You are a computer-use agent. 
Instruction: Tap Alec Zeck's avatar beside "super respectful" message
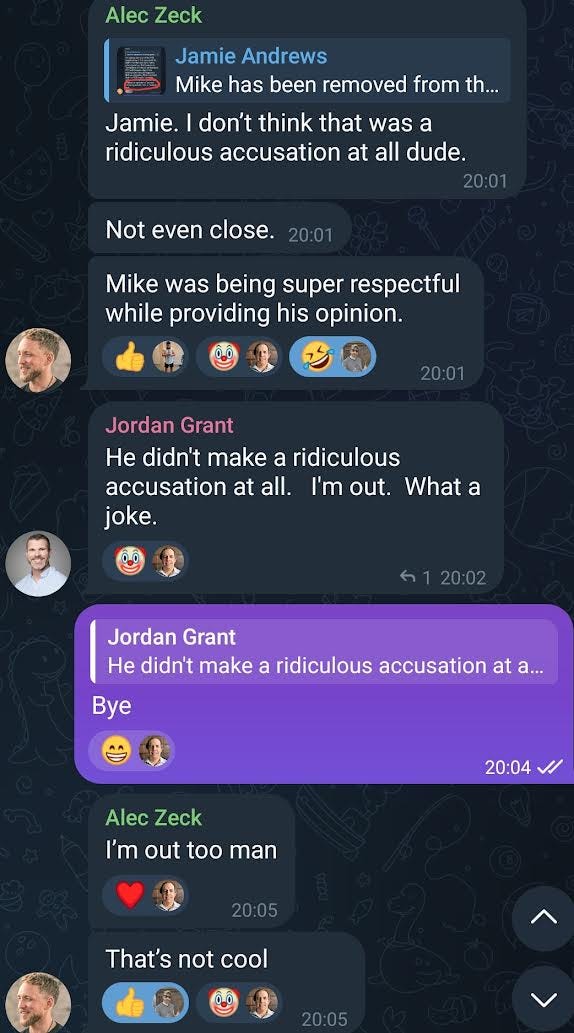[x=38, y=360]
